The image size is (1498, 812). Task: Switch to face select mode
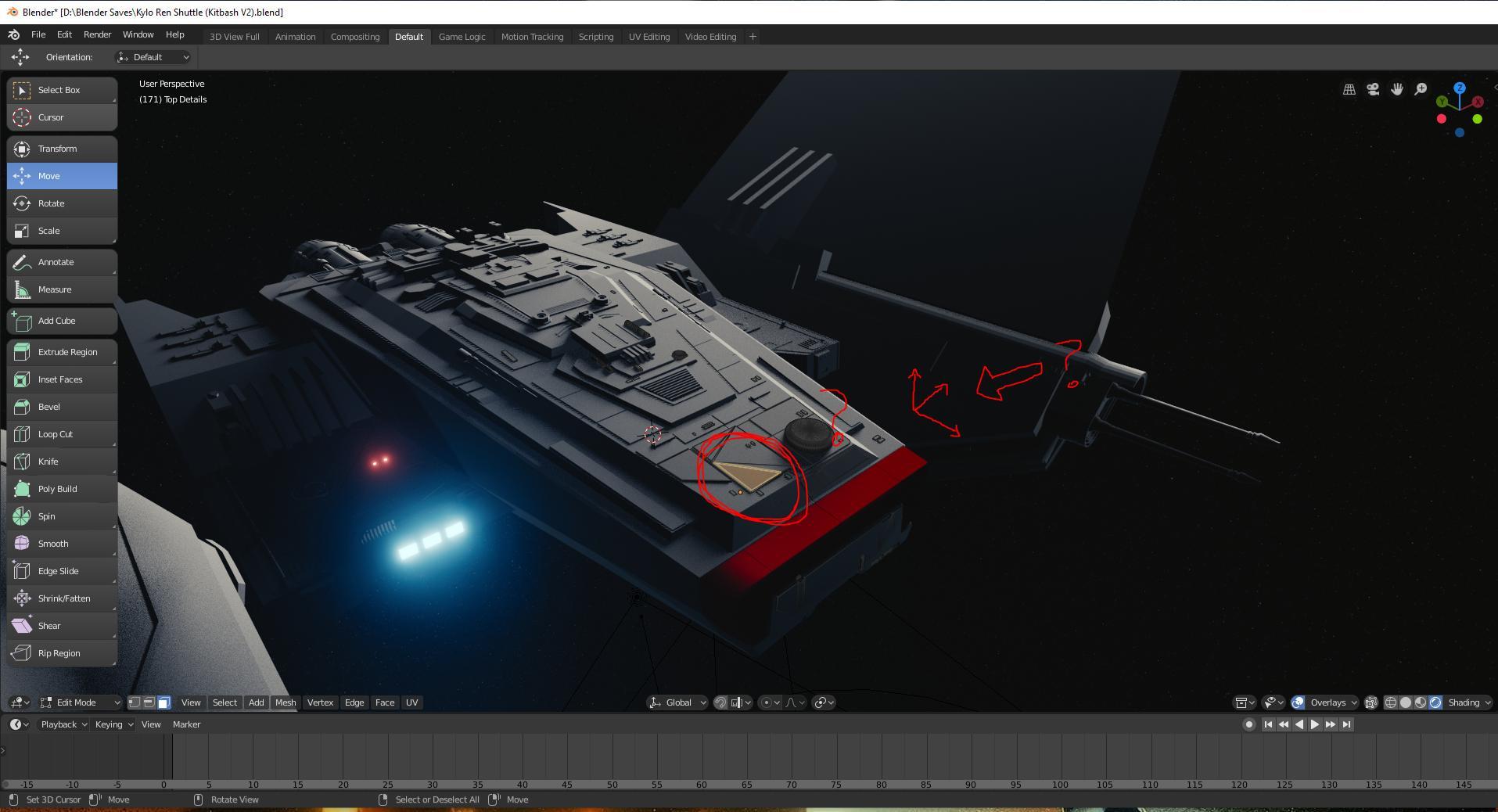tap(163, 702)
